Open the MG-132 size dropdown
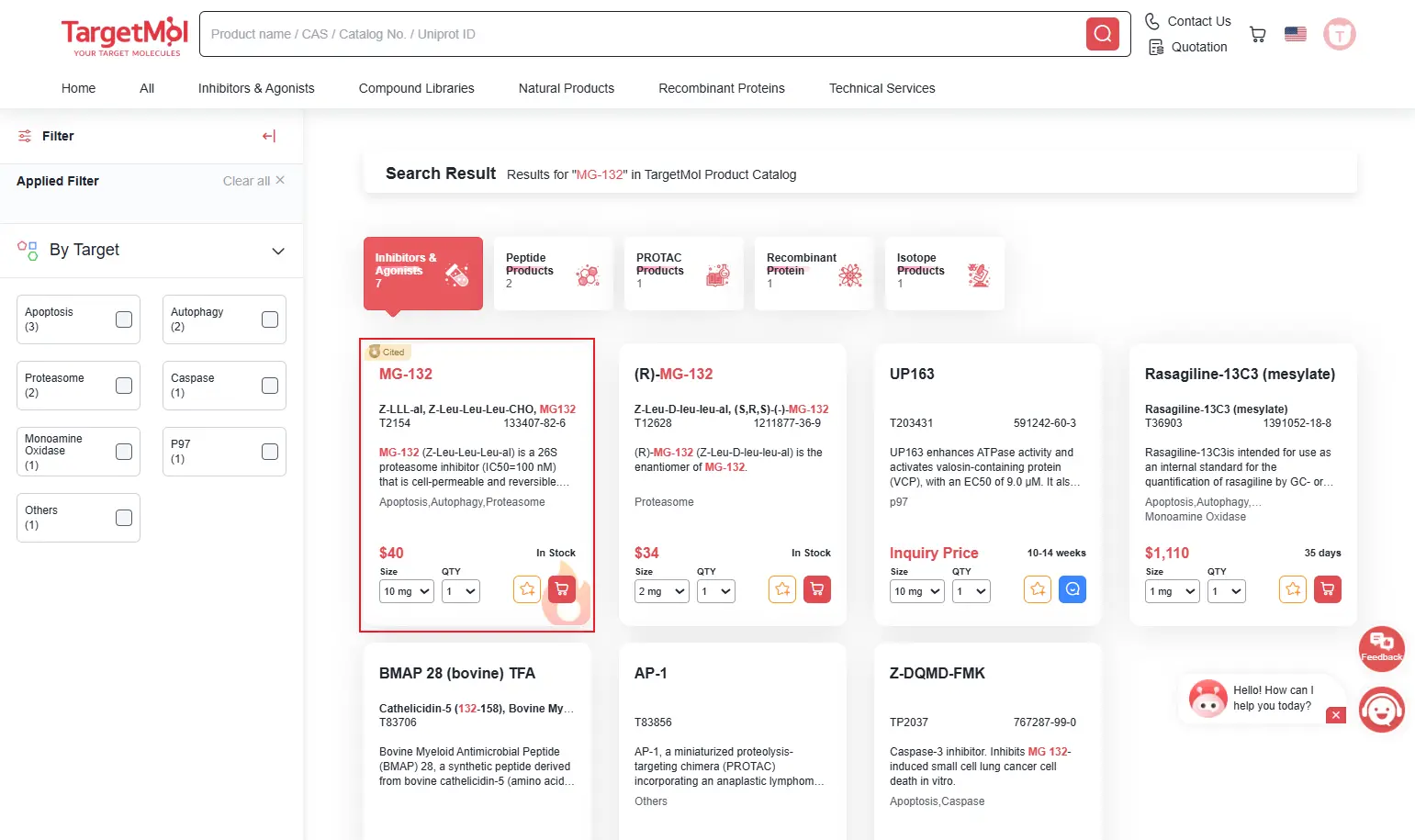The height and width of the screenshot is (840, 1415). [406, 591]
